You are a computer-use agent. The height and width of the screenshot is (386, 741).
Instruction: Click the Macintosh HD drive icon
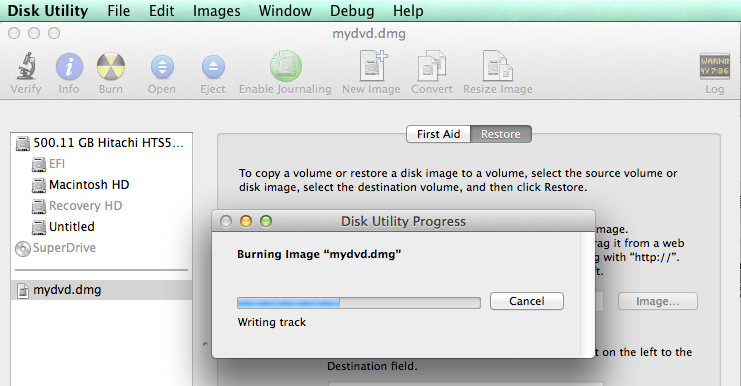point(39,185)
